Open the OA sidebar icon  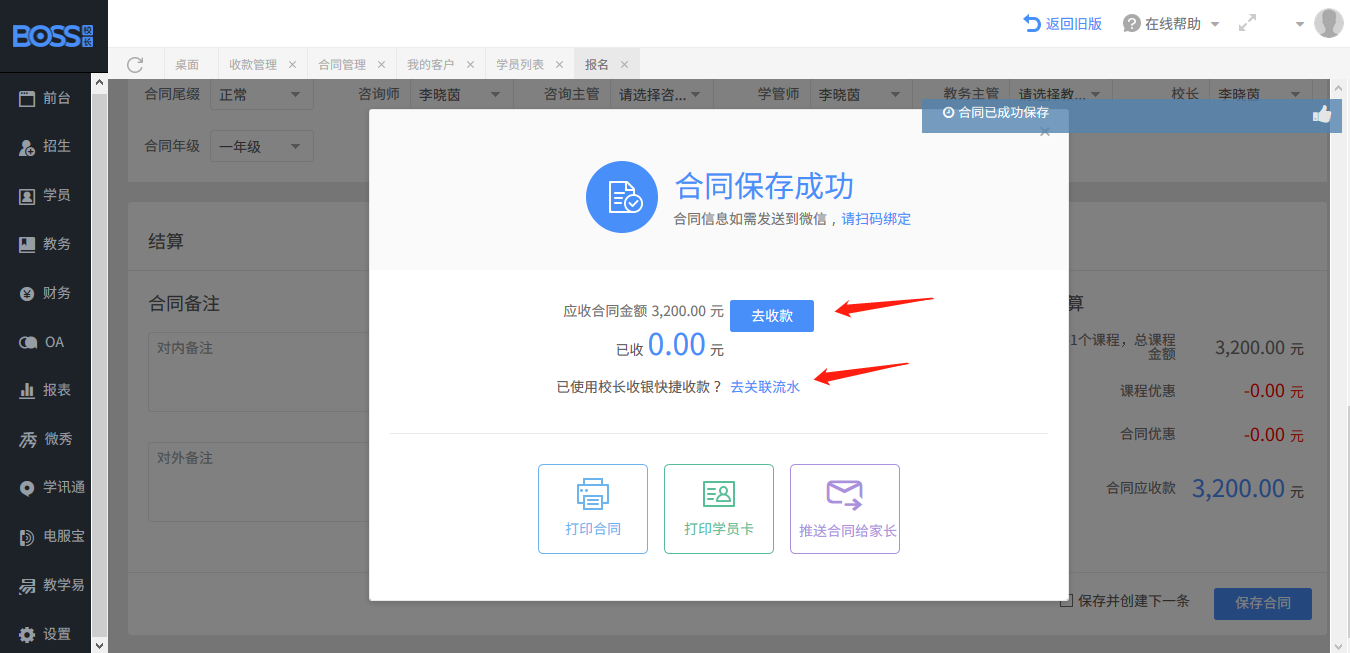(27, 342)
